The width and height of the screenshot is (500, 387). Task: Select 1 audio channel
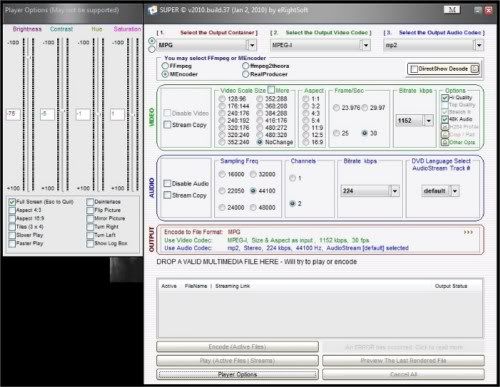(292, 178)
